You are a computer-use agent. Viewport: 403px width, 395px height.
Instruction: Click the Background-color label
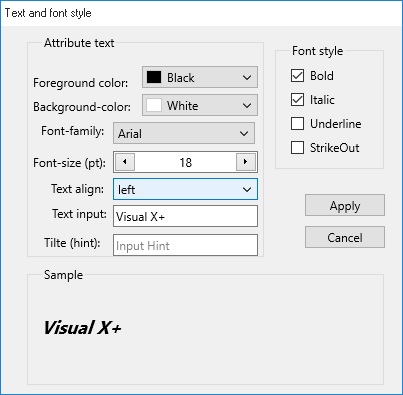coord(82,107)
